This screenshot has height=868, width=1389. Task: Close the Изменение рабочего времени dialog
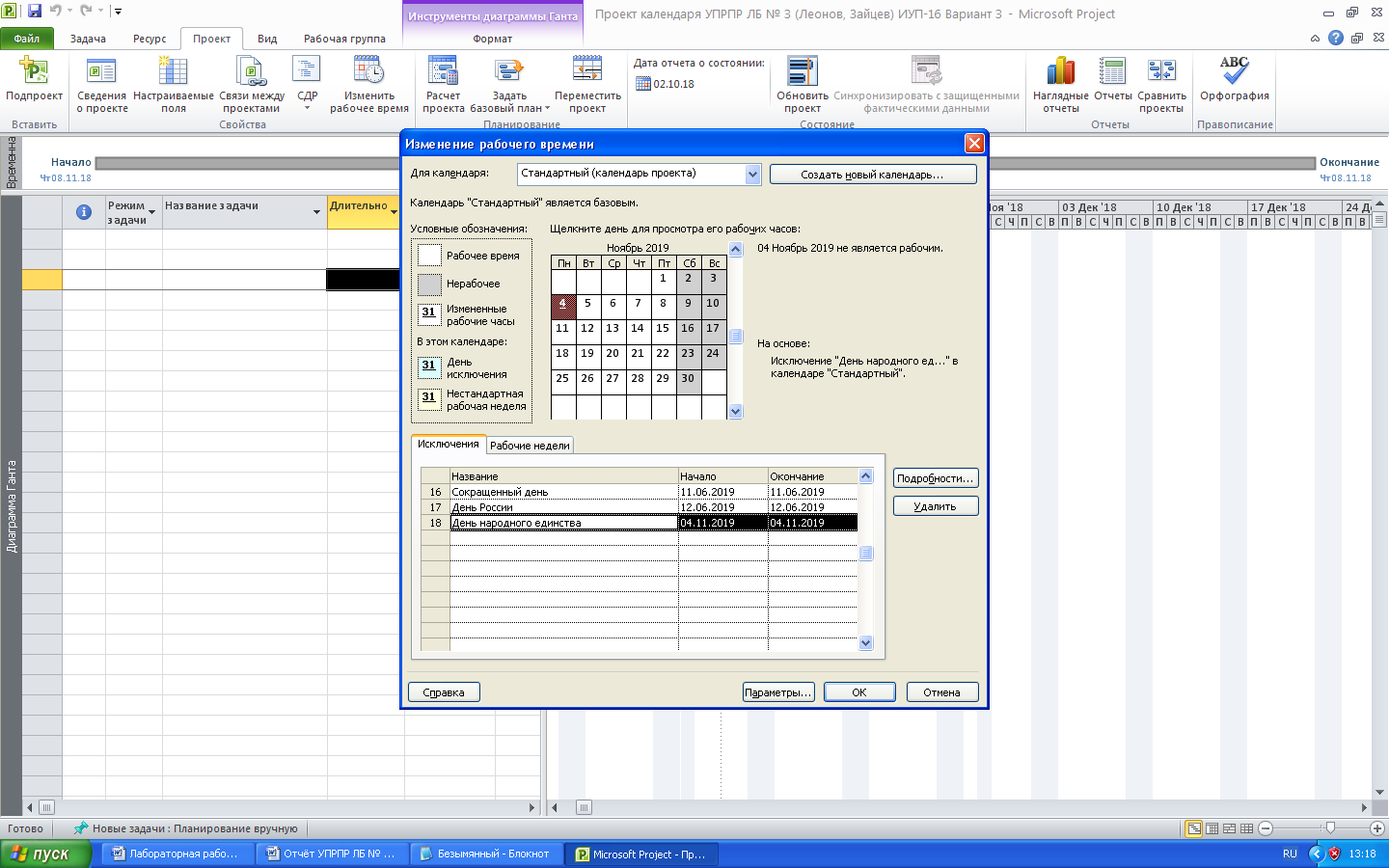click(x=974, y=143)
